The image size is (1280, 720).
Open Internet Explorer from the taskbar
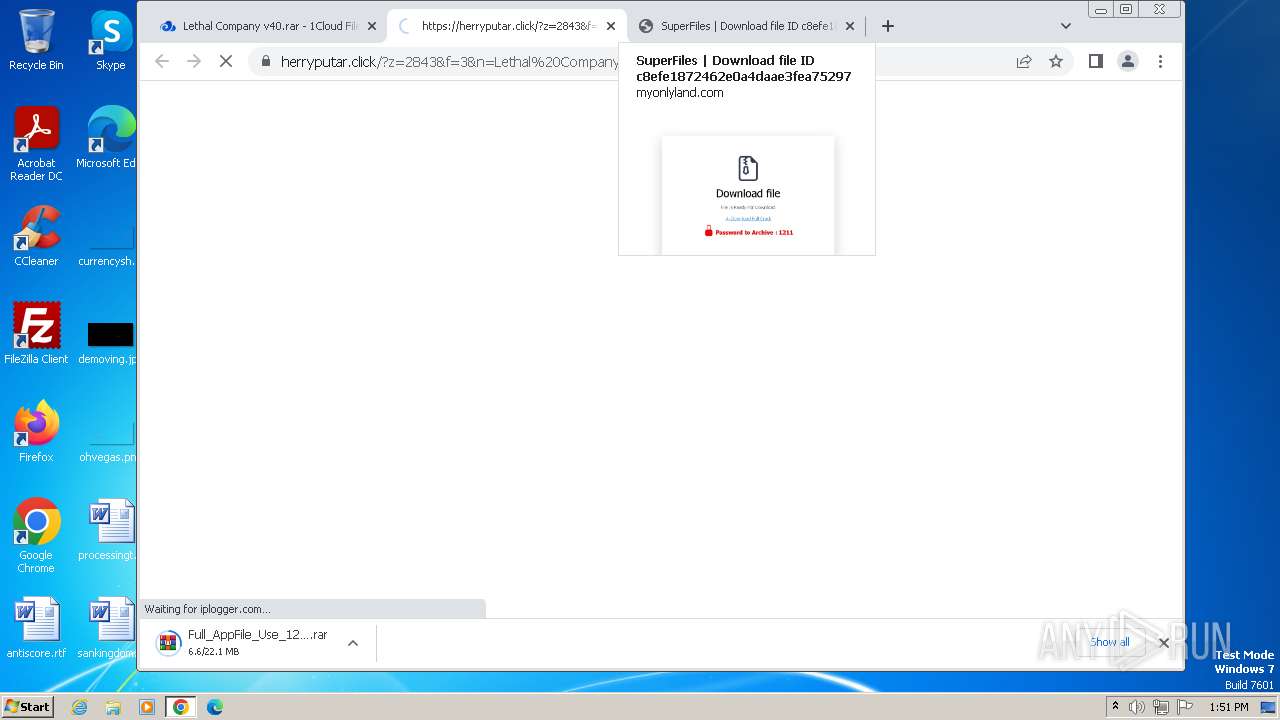click(80, 706)
